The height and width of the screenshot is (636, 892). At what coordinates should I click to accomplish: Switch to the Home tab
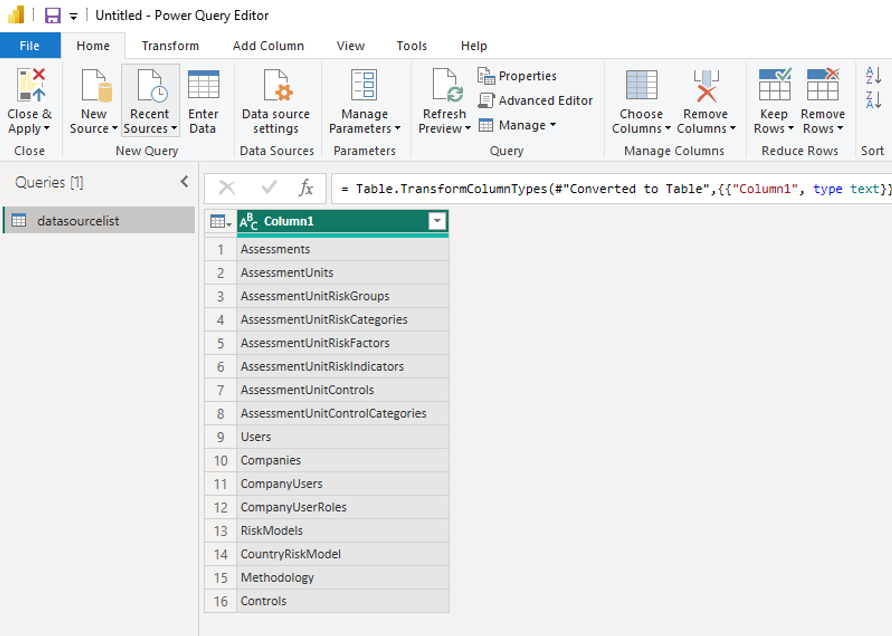point(93,46)
